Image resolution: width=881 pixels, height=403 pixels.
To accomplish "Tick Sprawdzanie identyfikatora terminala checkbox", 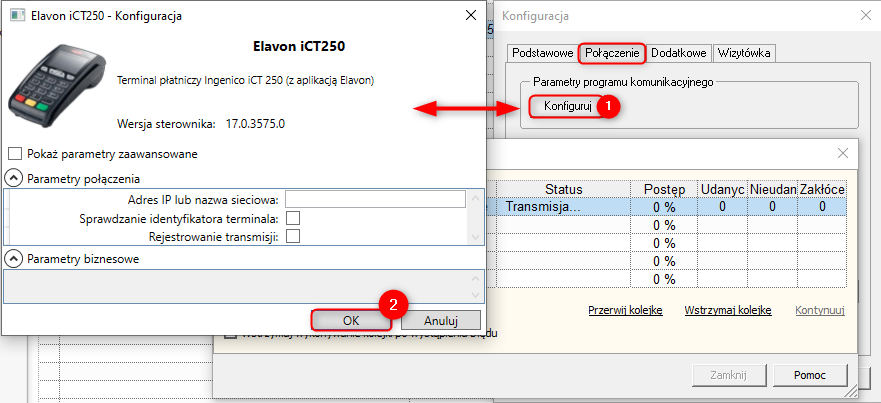I will tap(293, 218).
